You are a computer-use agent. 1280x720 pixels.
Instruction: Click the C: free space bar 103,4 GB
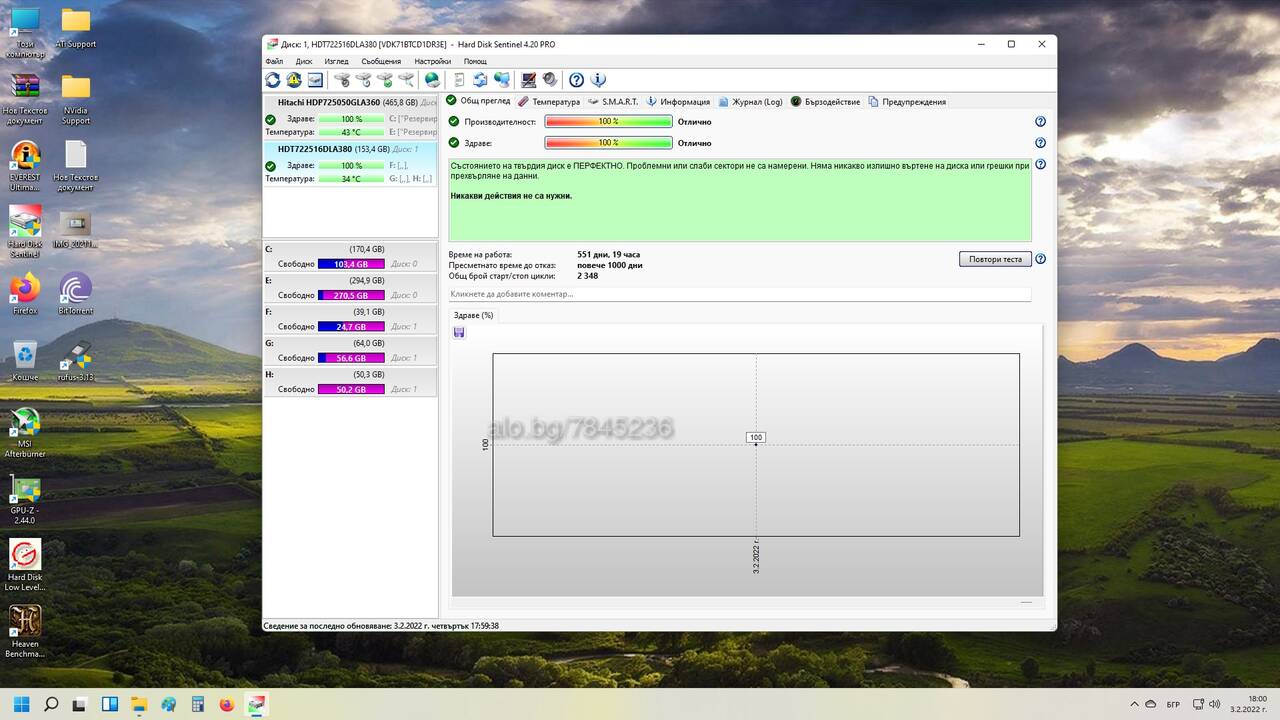(351, 264)
